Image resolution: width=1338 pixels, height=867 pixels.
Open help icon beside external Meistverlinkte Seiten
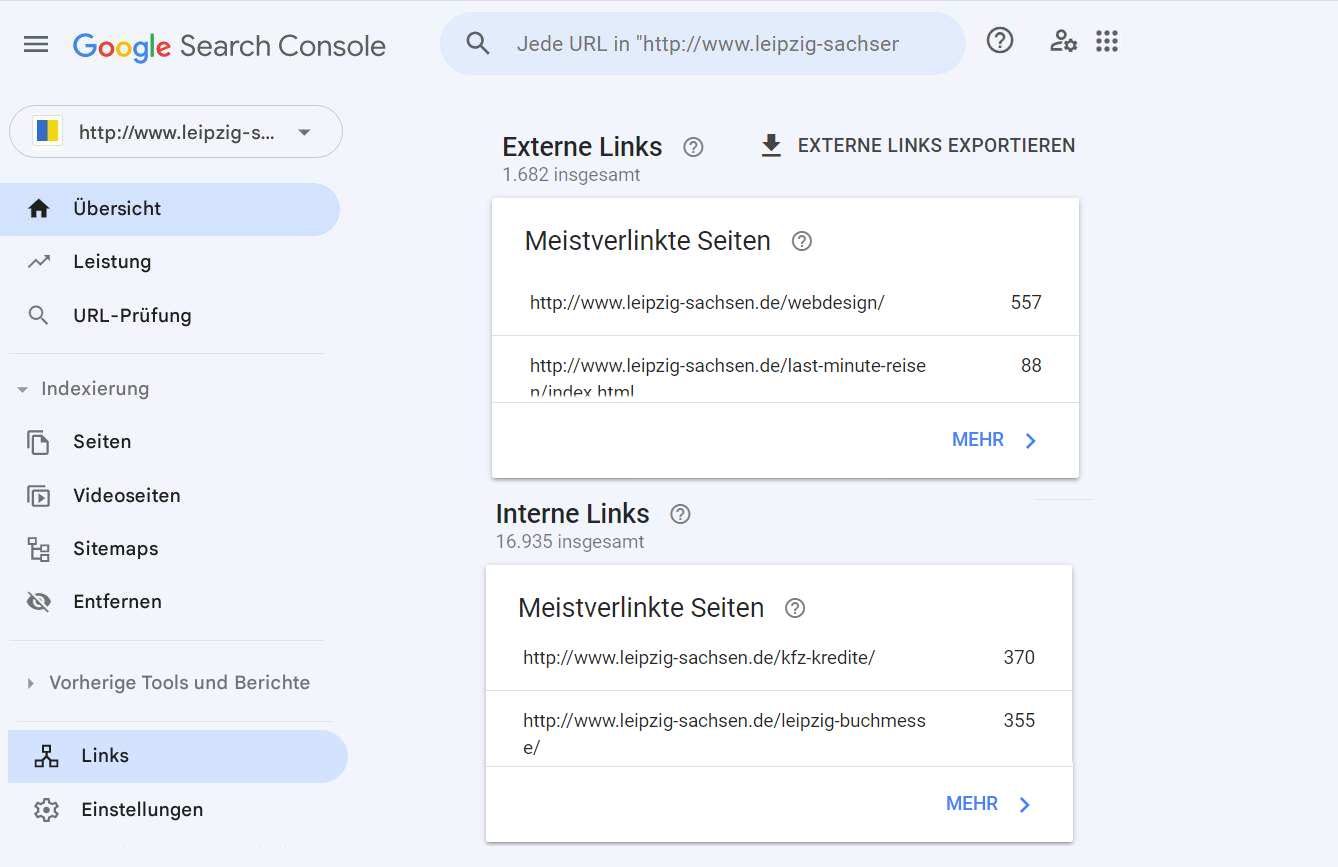(801, 241)
